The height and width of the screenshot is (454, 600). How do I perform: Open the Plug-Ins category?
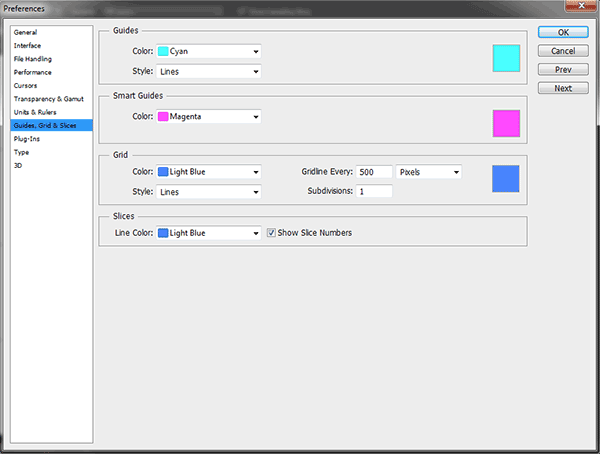click(27, 139)
